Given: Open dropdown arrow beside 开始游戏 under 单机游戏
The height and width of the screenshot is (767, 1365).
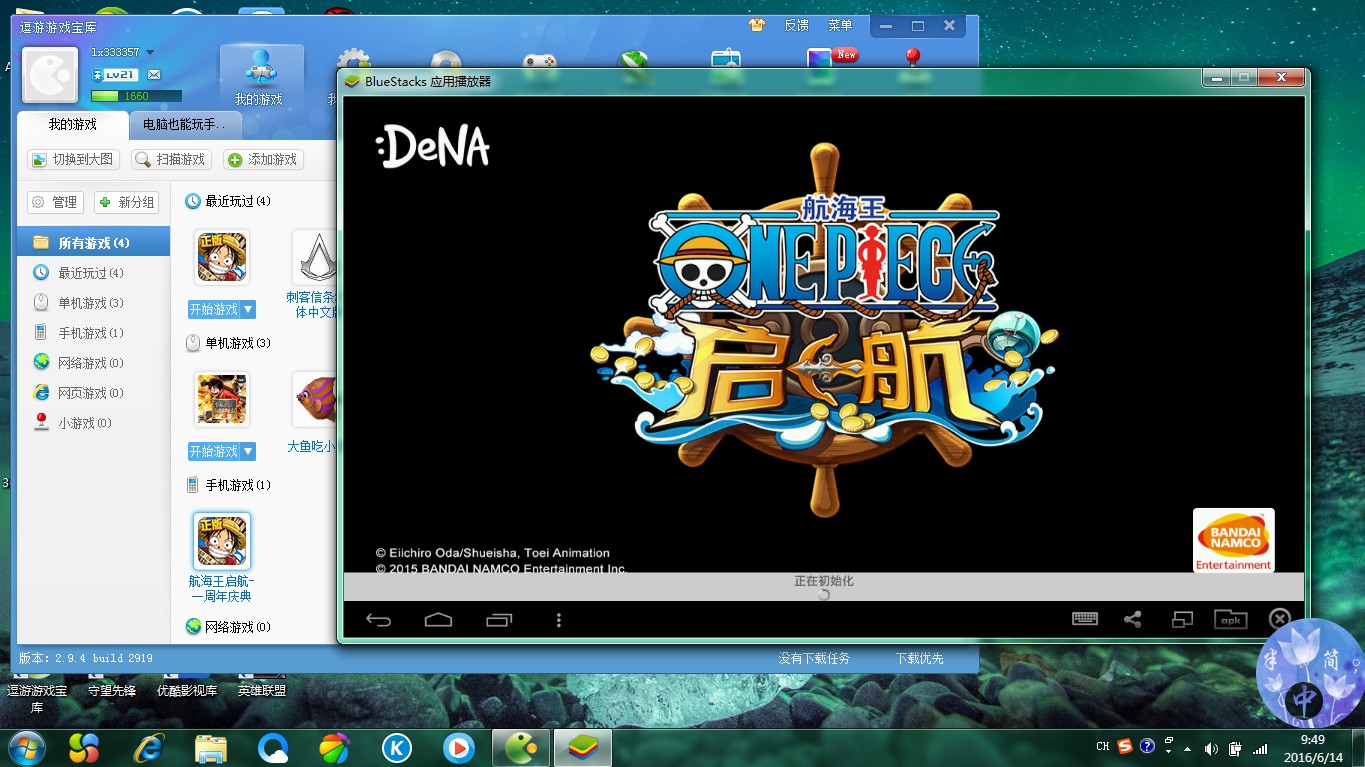Looking at the screenshot, I should pos(248,452).
